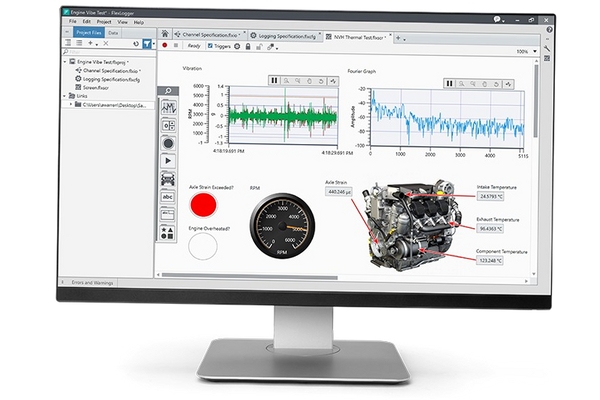Open the Project menu
The width and height of the screenshot is (600, 400).
[x=104, y=22]
